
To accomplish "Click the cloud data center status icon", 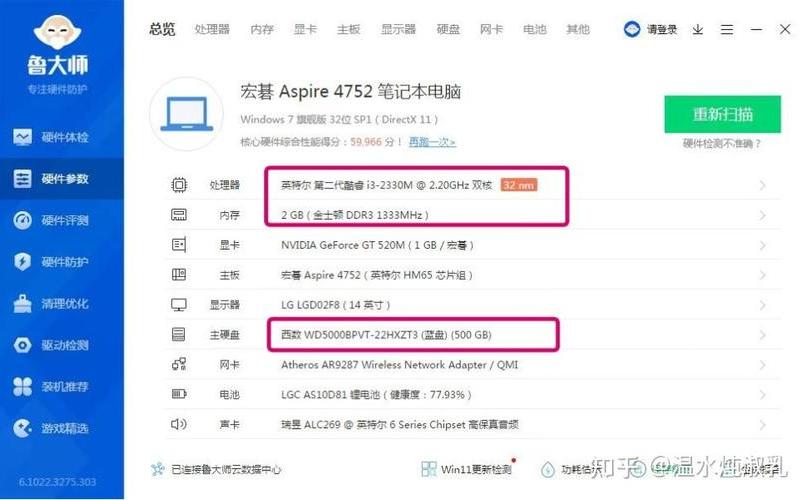I will tap(158, 469).
